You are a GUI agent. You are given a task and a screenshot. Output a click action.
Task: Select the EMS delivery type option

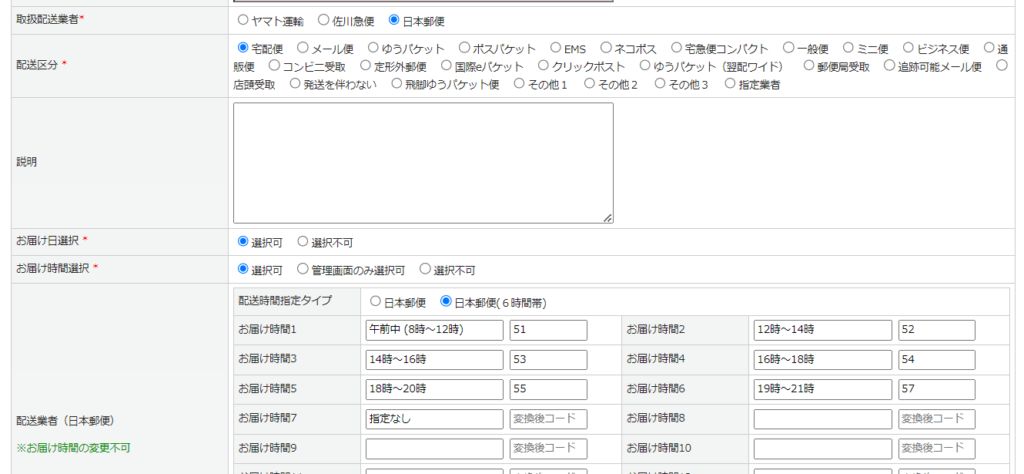[x=556, y=47]
